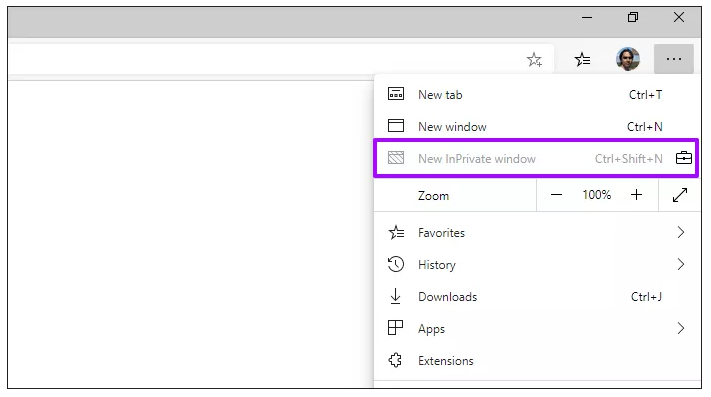Enter full screen with diagonal arrow icon
The height and width of the screenshot is (397, 711).
680,195
